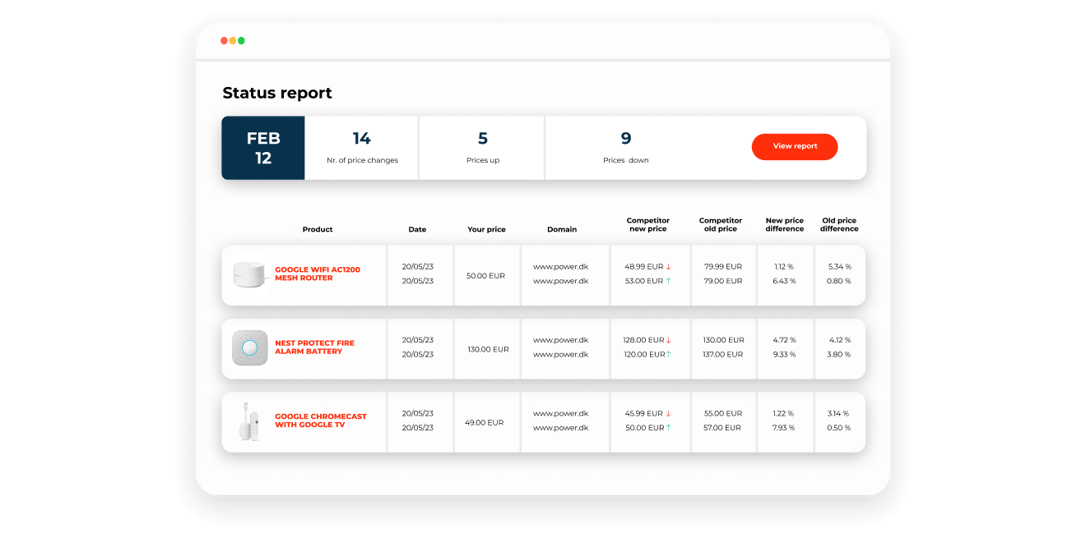Click the 137.00 EUR competitor old price
Viewport: 1086px width, 538px height.
point(723,355)
